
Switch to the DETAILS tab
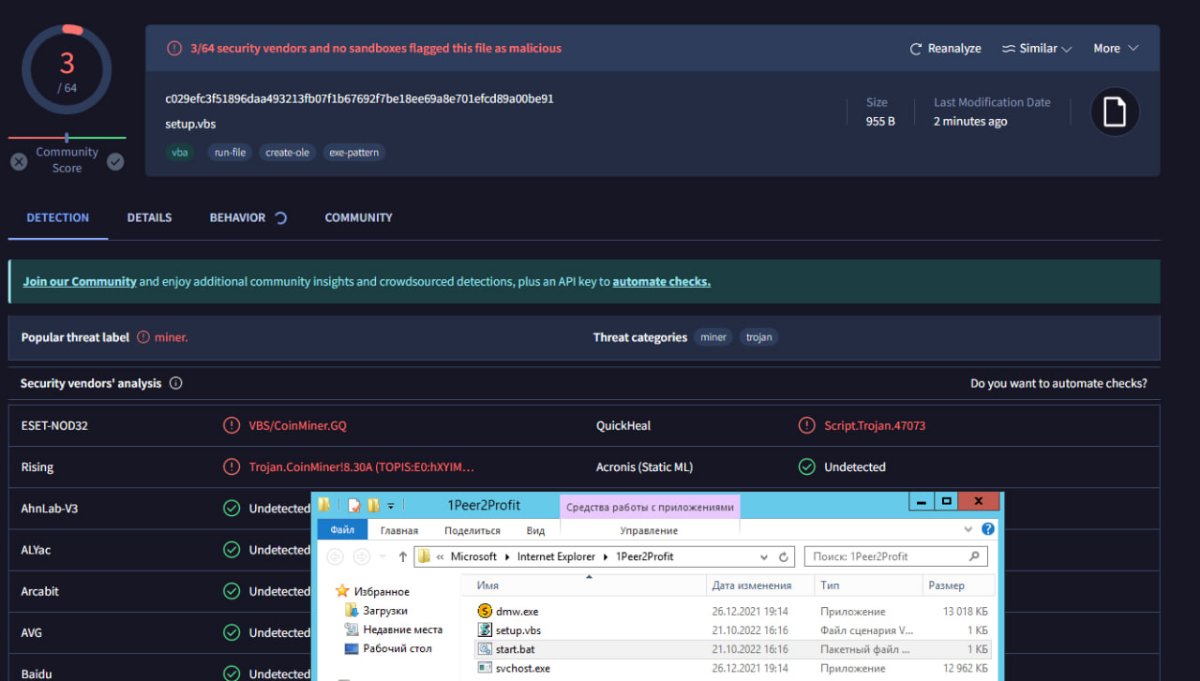(x=149, y=218)
